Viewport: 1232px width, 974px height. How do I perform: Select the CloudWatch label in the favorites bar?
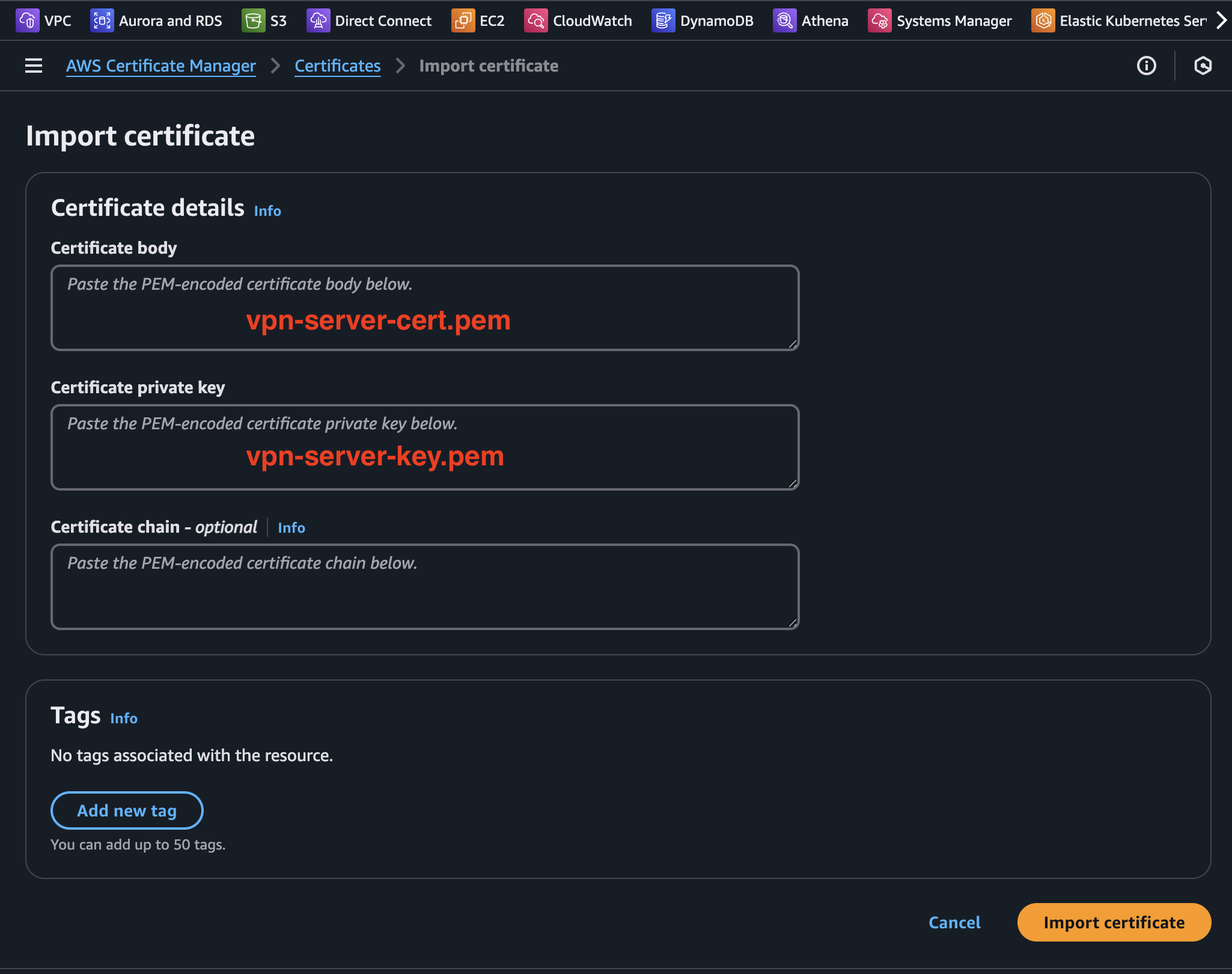click(x=593, y=20)
